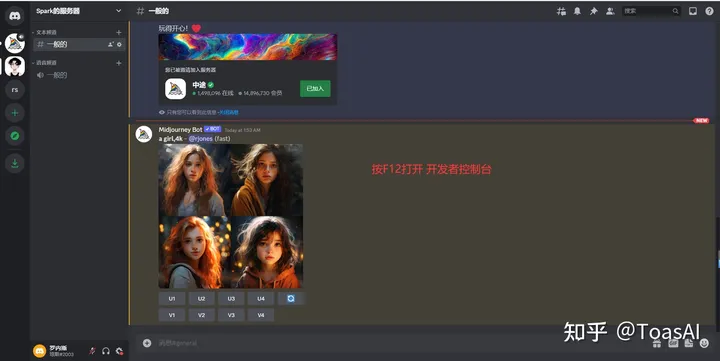720x361 pixels.
Task: Open Pinned Messages pin icon
Action: (594, 11)
